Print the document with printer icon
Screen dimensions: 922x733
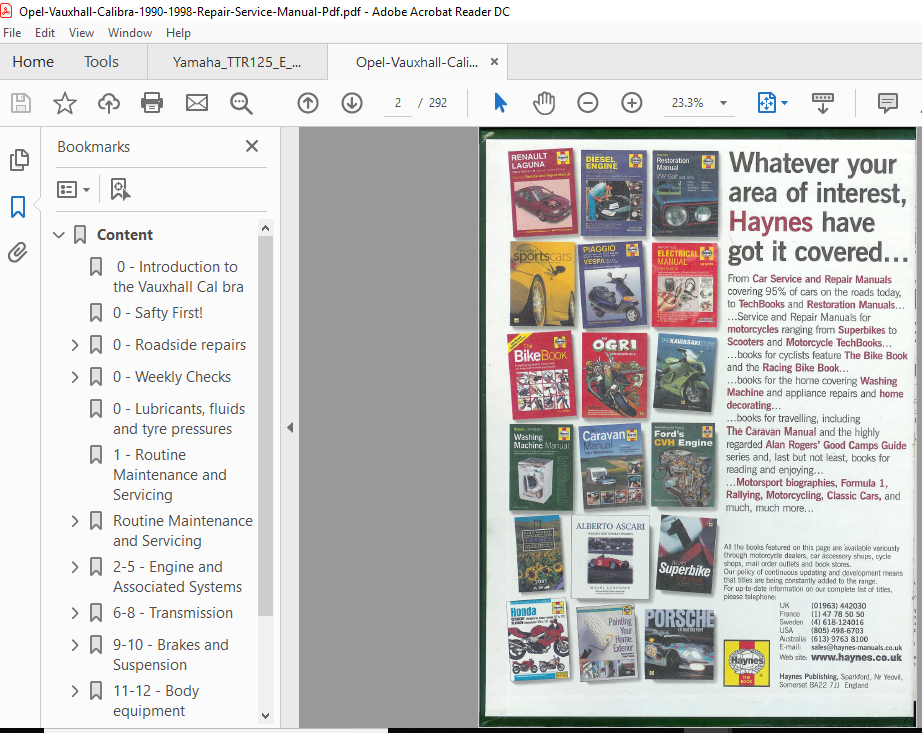tap(152, 103)
